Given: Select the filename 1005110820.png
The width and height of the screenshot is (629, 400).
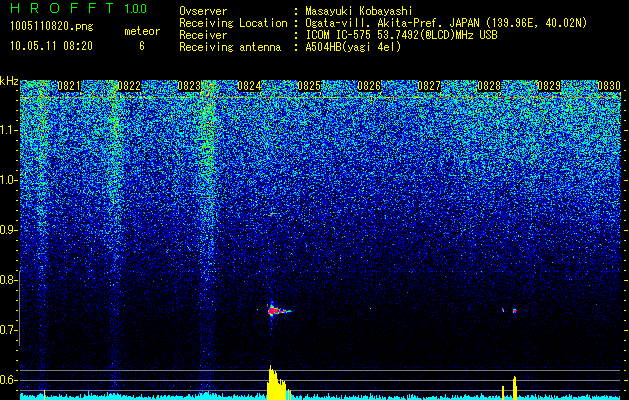Looking at the screenshot, I should click(x=52, y=27).
